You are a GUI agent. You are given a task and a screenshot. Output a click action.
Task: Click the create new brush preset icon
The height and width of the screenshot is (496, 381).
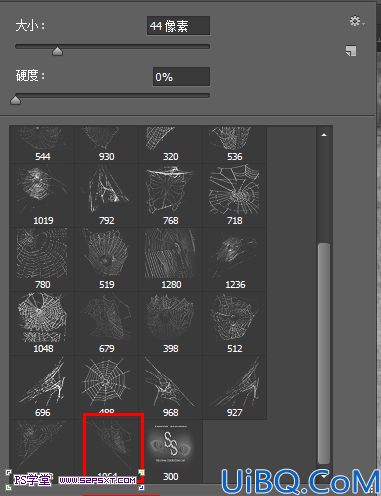(x=351, y=51)
